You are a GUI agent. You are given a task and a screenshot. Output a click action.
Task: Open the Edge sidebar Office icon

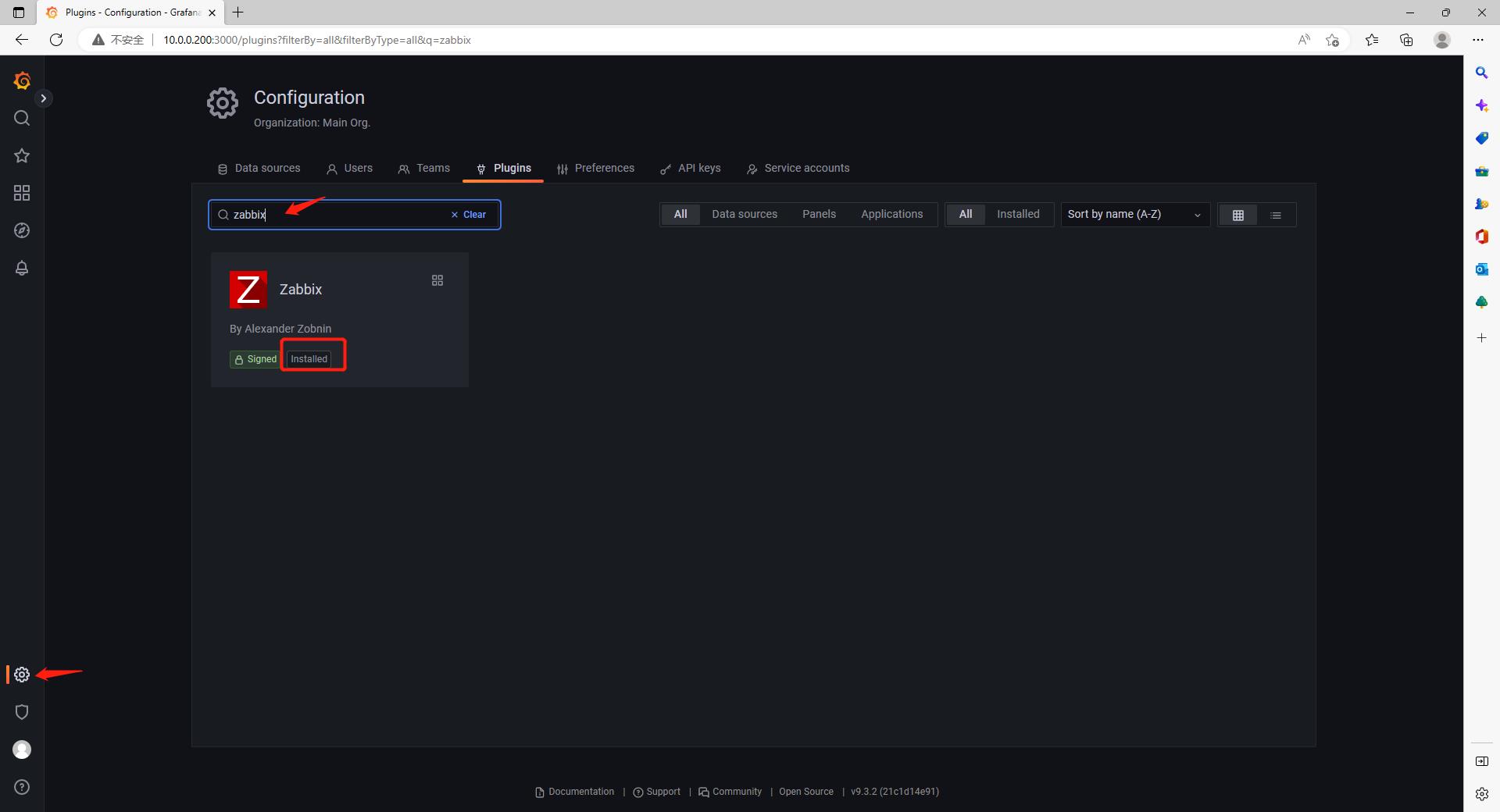click(1481, 237)
